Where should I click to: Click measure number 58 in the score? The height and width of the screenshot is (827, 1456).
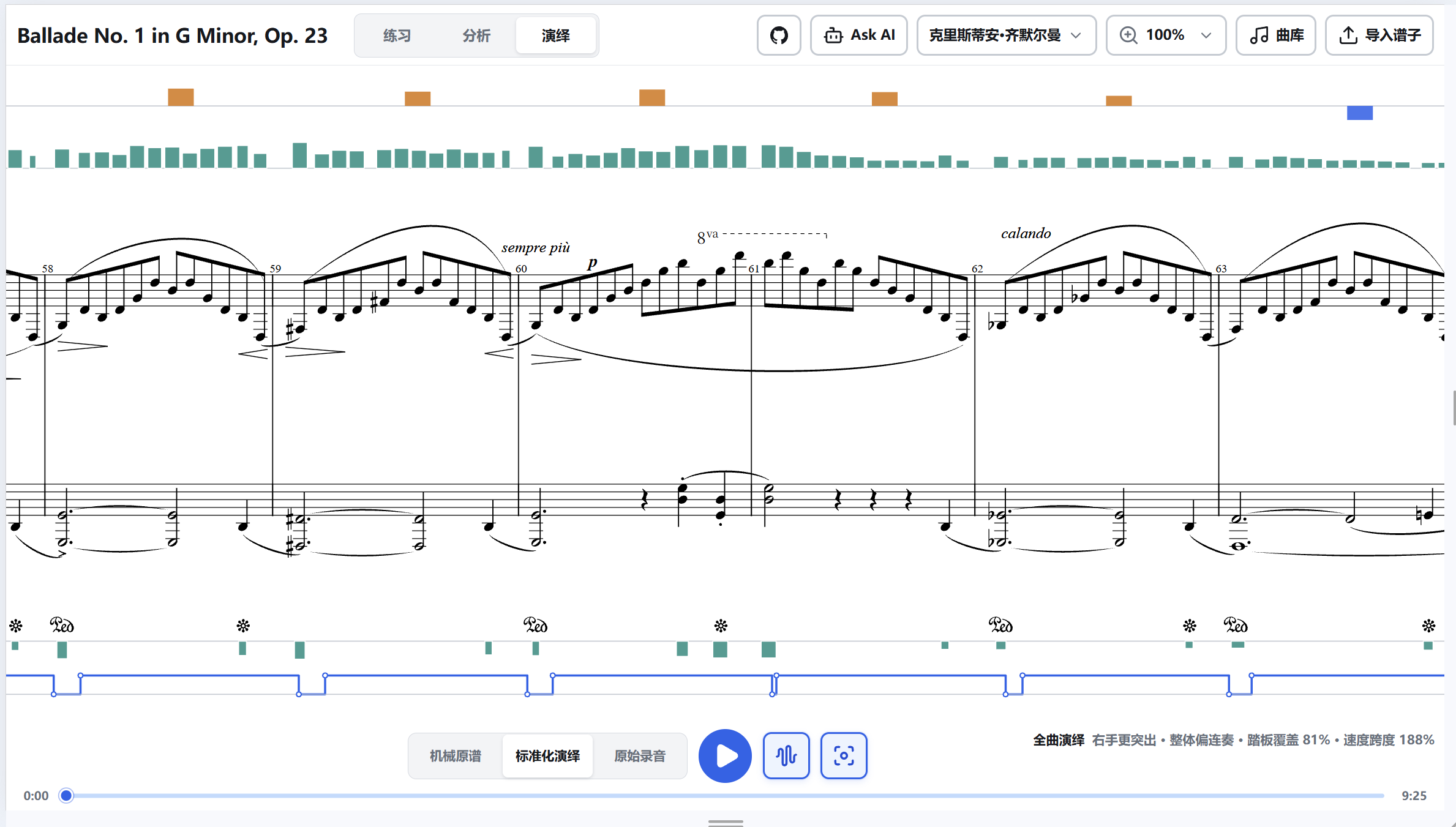coord(48,269)
